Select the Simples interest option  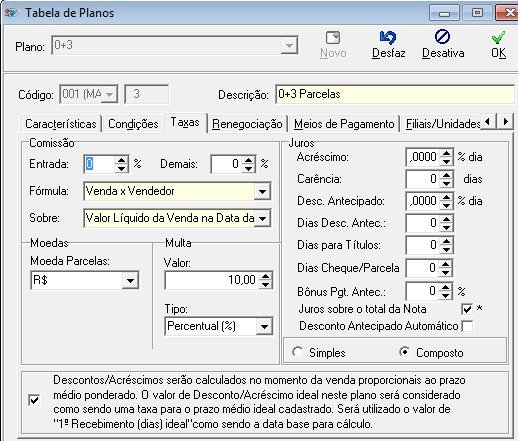coord(297,352)
